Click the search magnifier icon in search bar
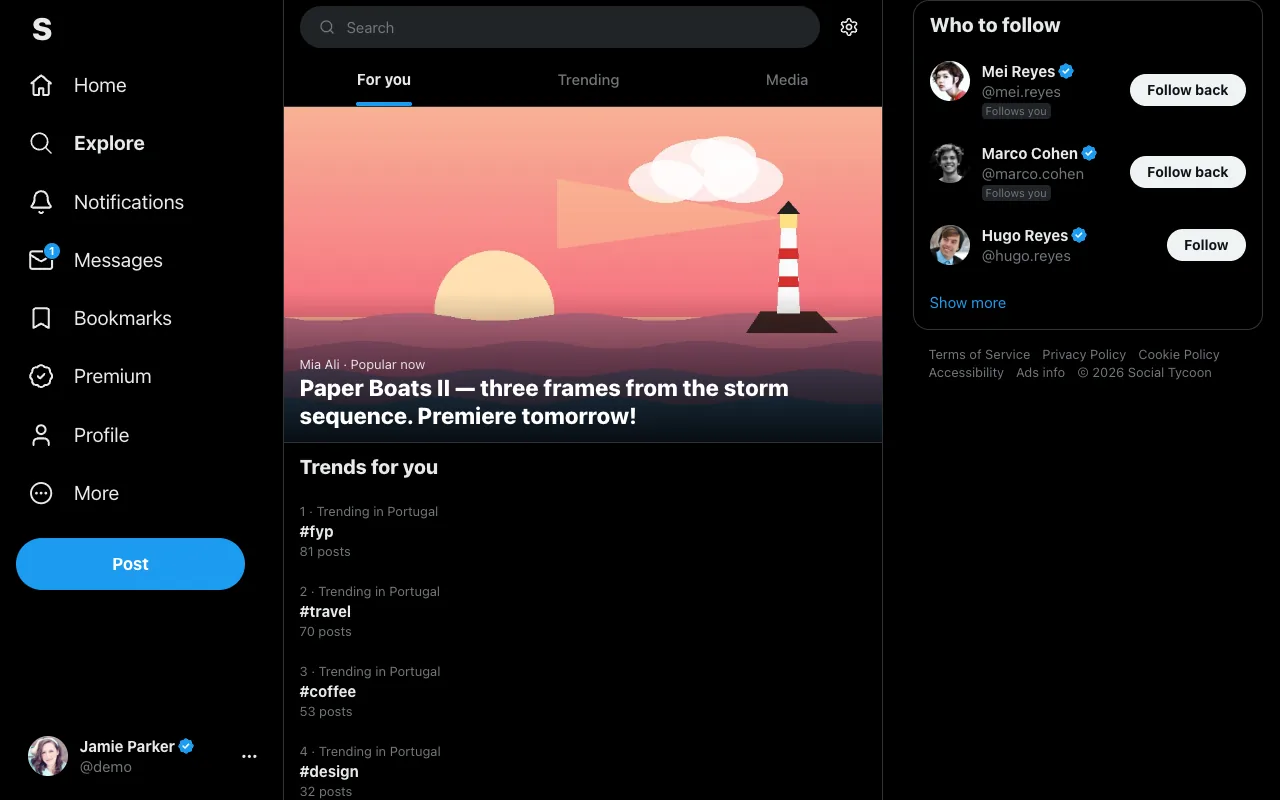 coord(327,28)
